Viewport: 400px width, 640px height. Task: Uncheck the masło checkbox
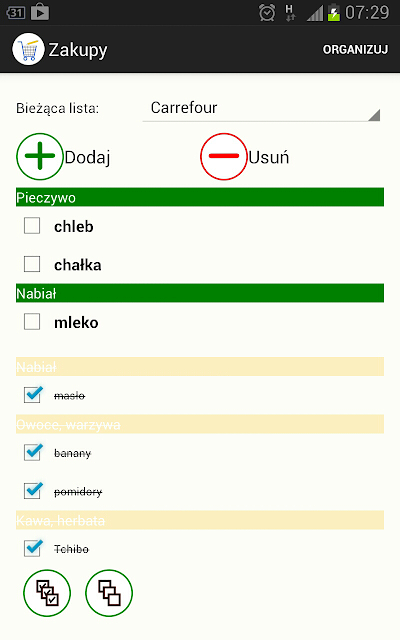pos(33,394)
